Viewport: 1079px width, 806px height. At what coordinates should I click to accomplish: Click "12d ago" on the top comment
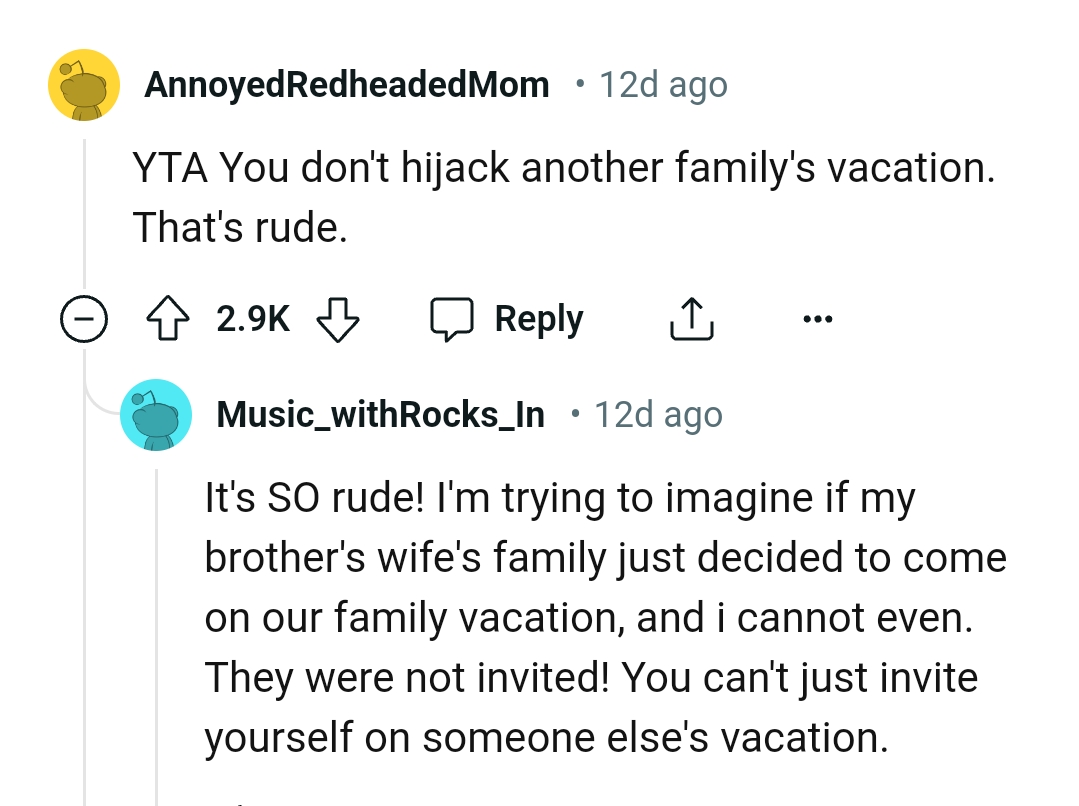click(662, 84)
